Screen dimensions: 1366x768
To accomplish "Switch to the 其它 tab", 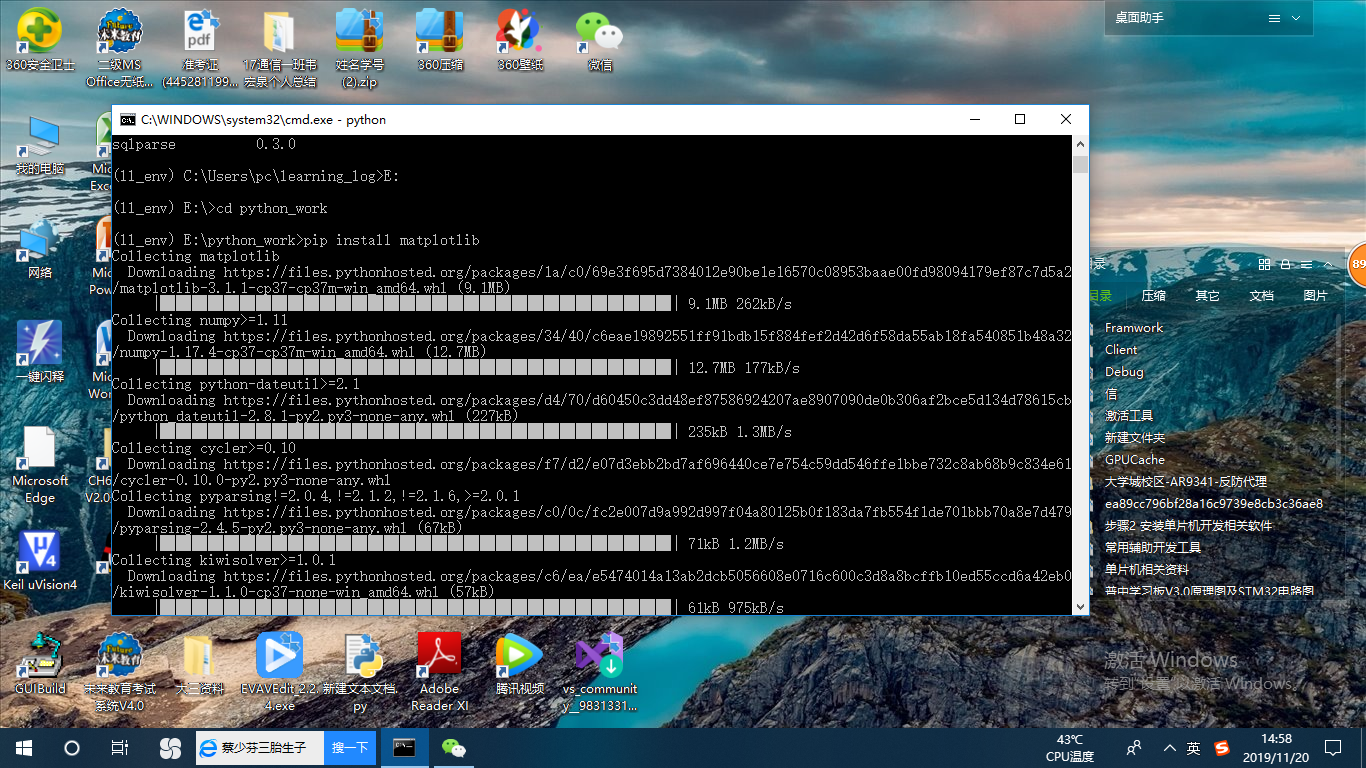I will tap(1207, 296).
